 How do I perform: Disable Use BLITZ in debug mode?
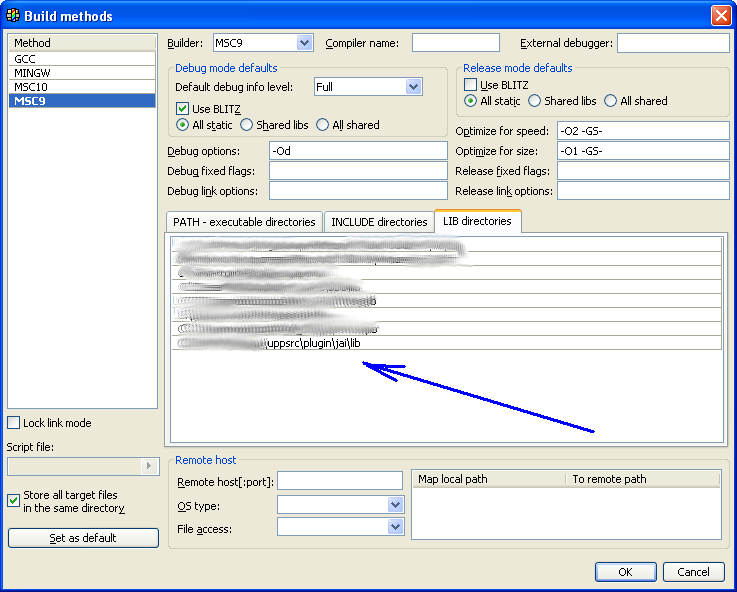tap(183, 109)
